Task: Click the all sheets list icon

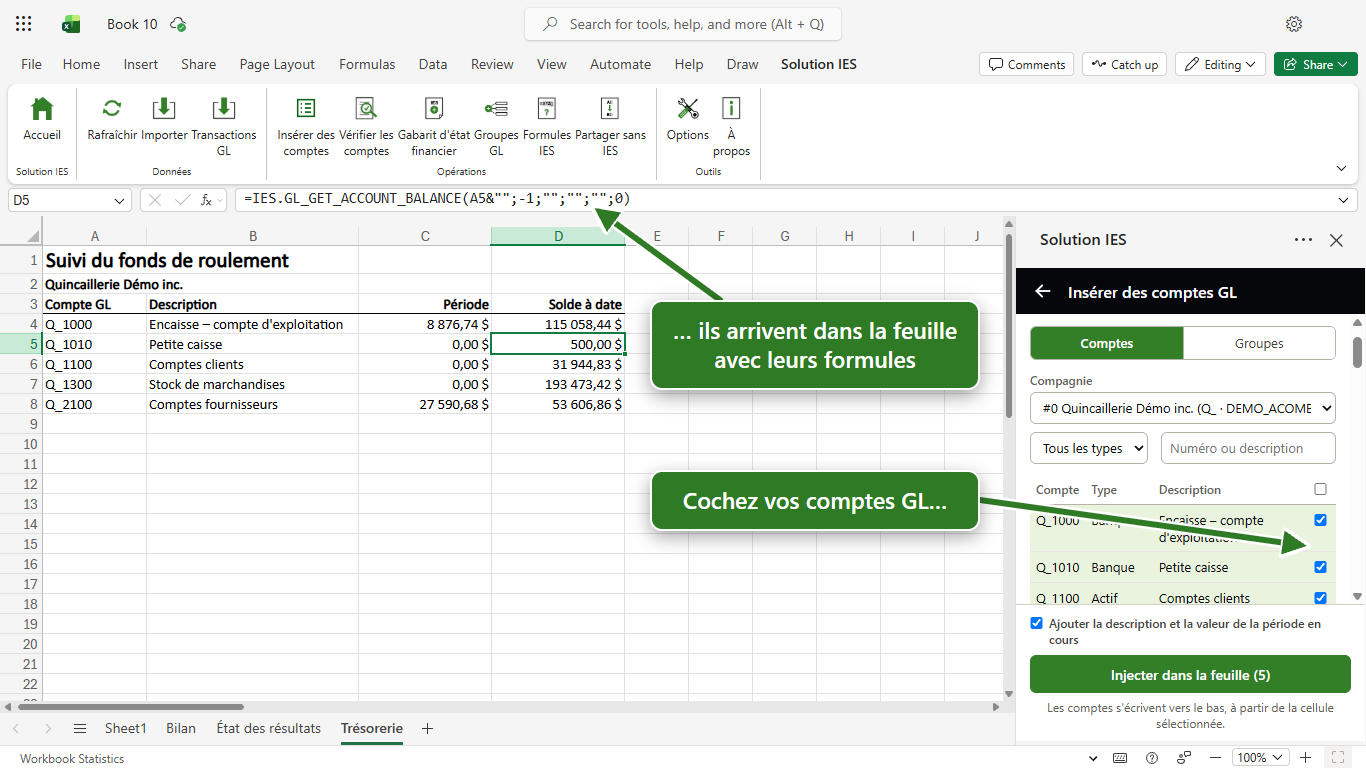Action: tap(80, 728)
